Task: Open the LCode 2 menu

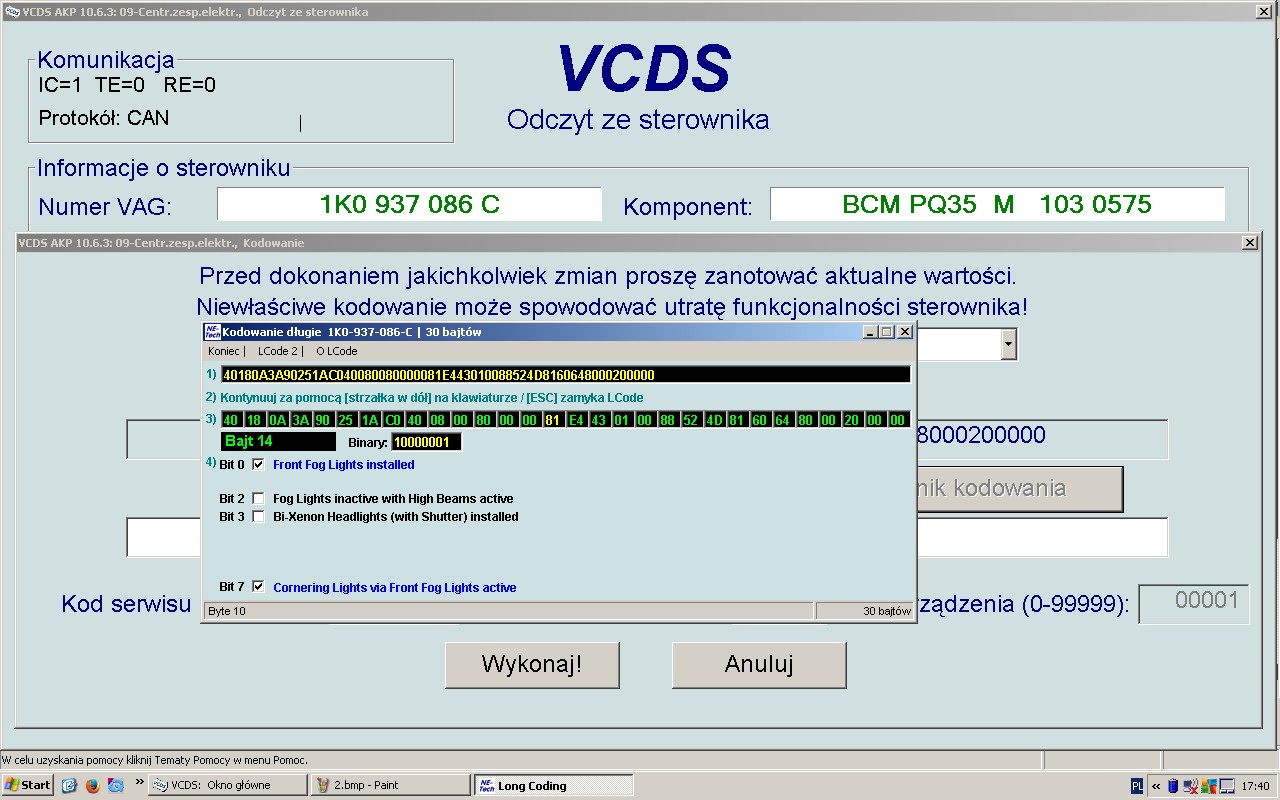Action: tap(279, 351)
